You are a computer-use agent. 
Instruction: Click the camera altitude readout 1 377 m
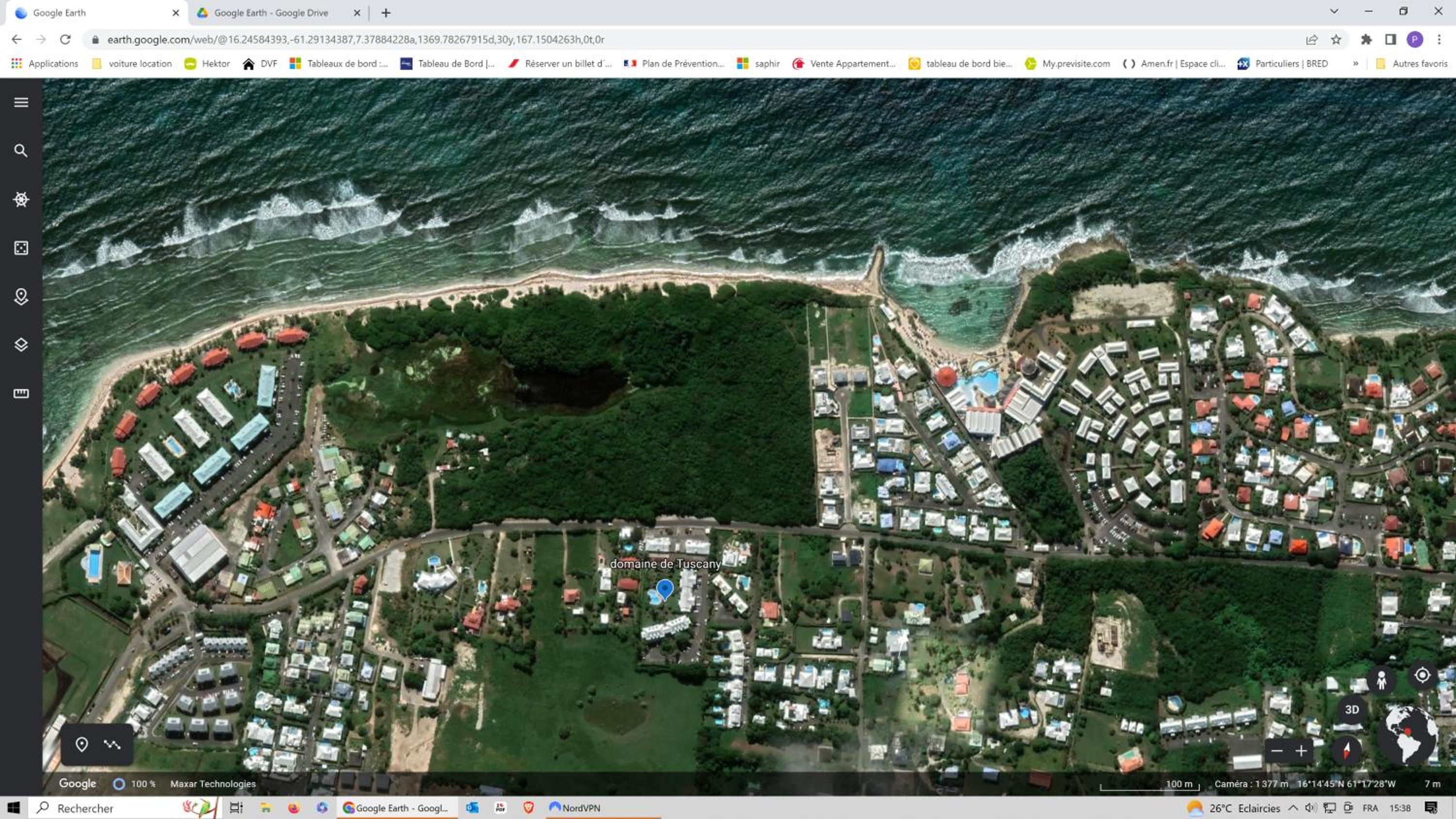click(x=1251, y=784)
